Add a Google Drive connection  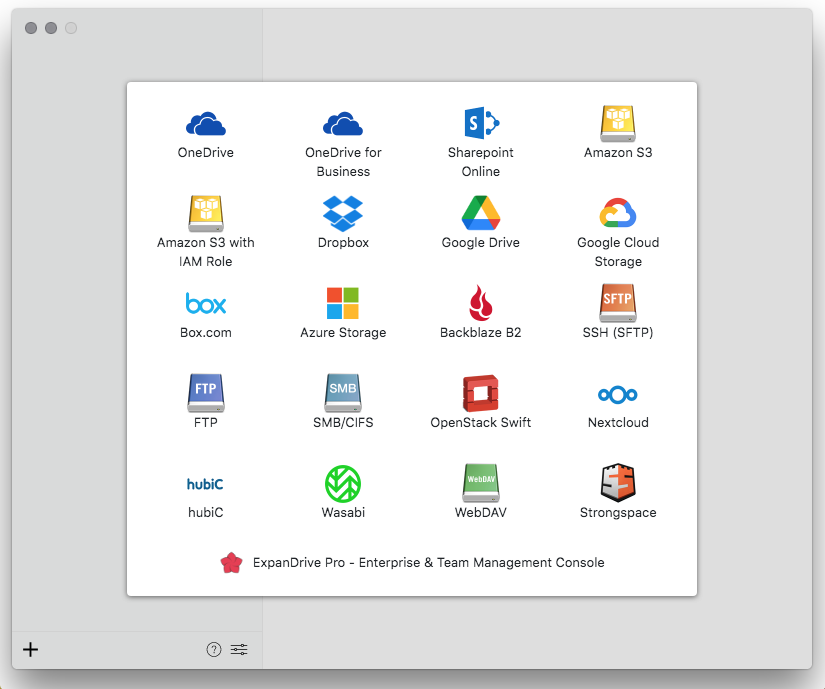point(481,214)
